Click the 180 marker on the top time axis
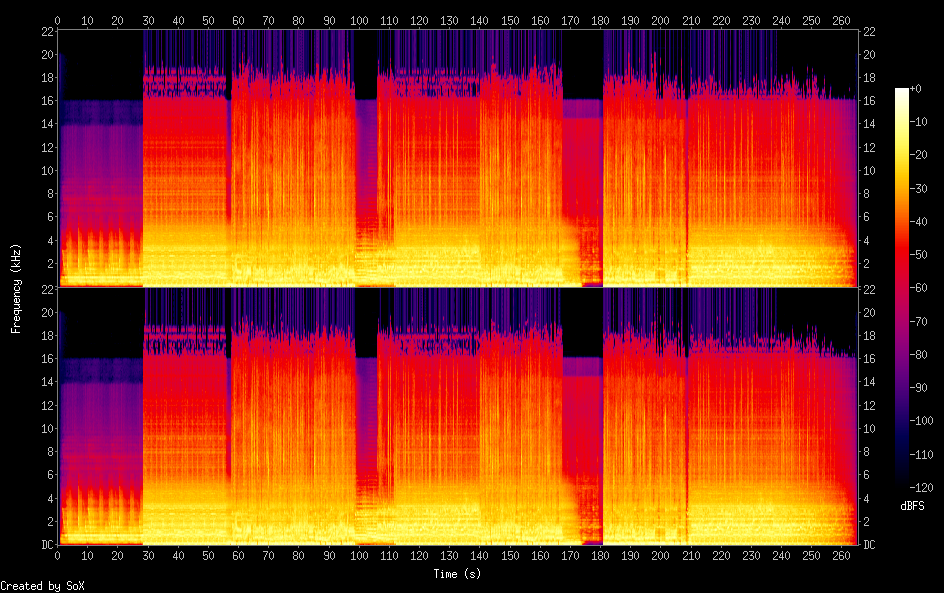The width and height of the screenshot is (944, 593). 600,20
